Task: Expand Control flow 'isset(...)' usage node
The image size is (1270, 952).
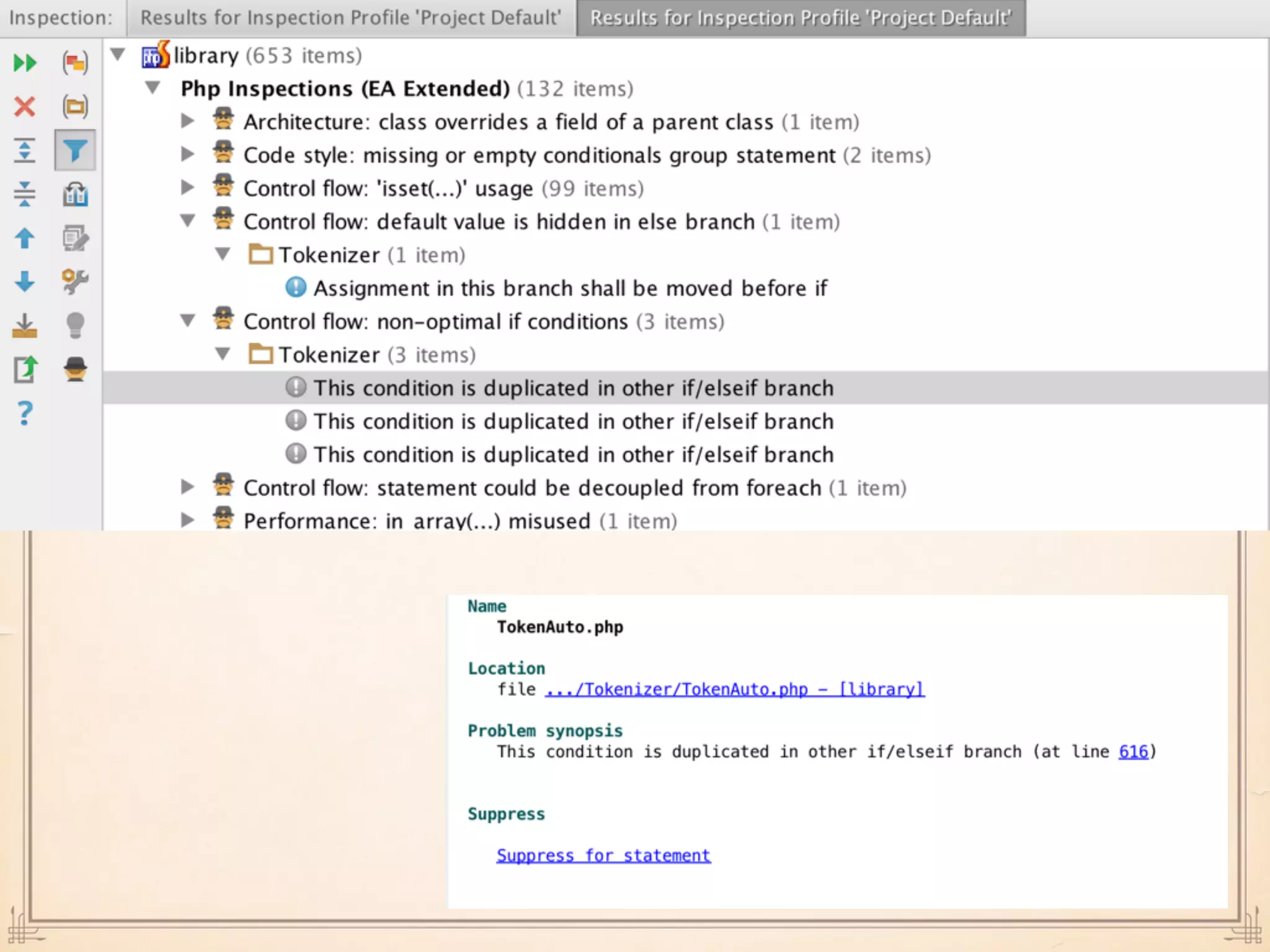Action: (x=187, y=188)
